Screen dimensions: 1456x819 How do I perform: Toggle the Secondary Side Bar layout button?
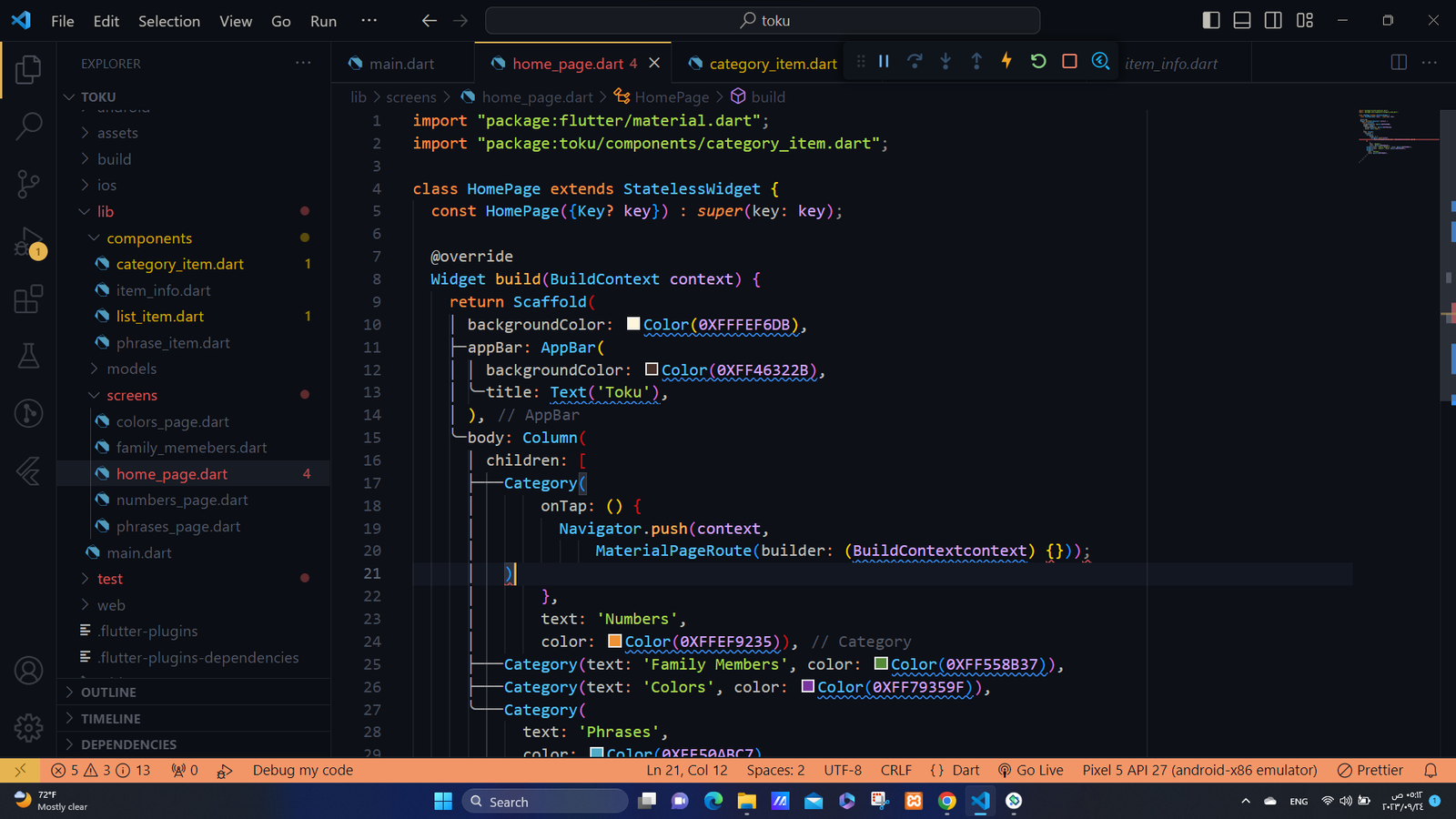coord(1273,20)
